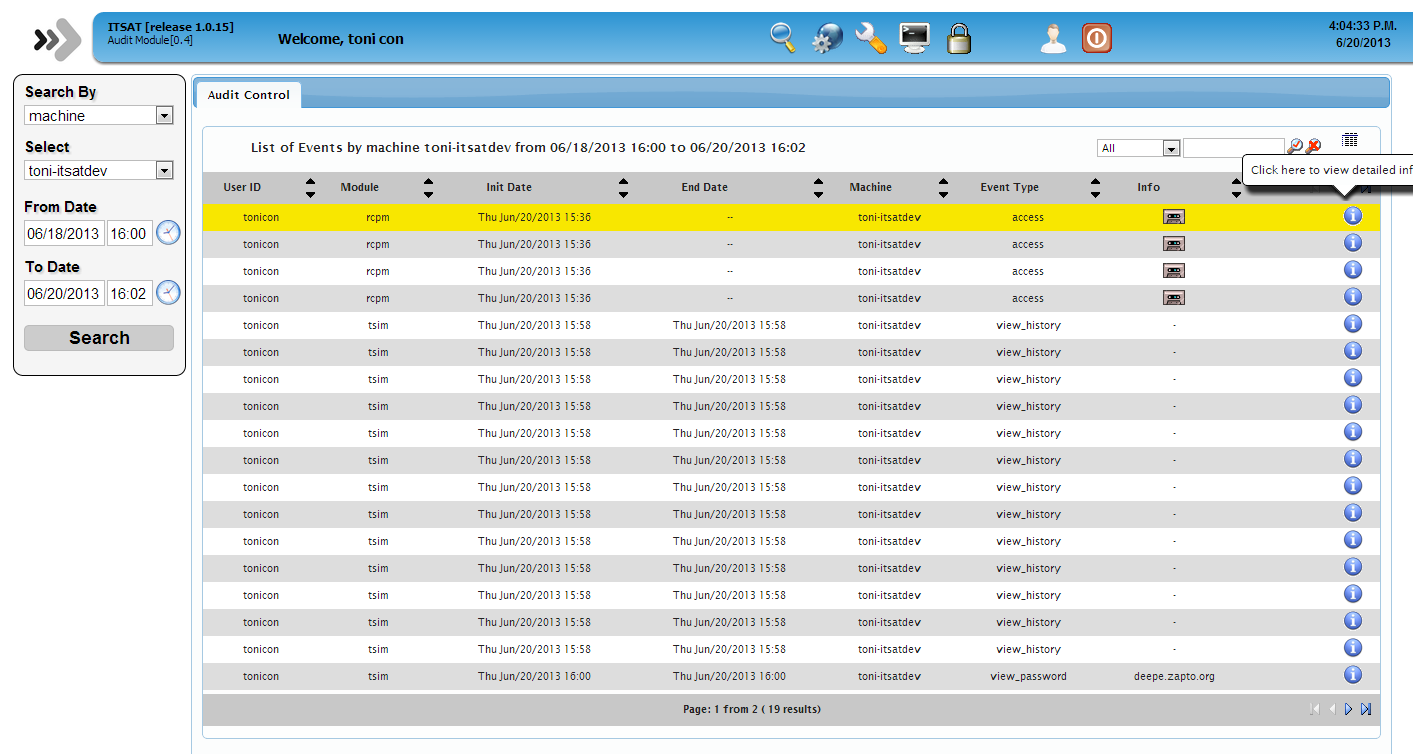Open the globe with gear settings icon
The width and height of the screenshot is (1413, 754).
coord(826,39)
